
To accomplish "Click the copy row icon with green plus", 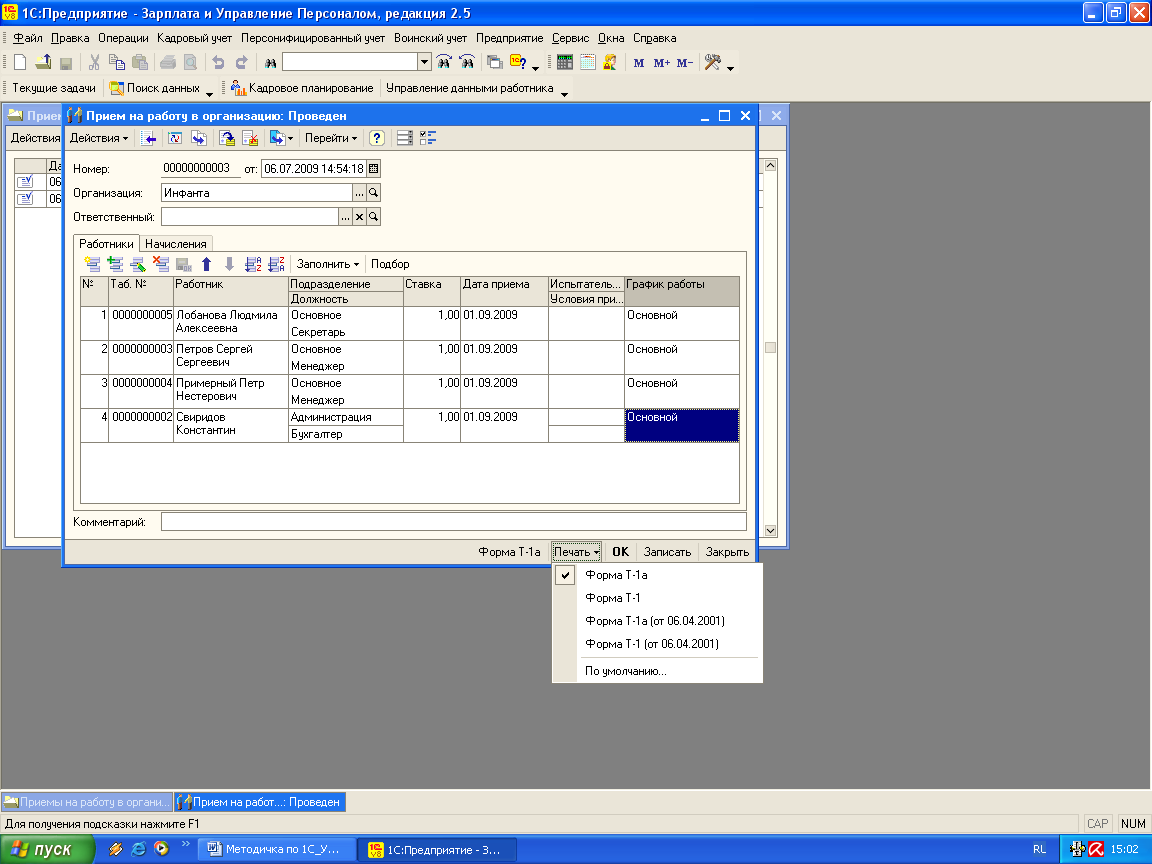I will point(115,264).
